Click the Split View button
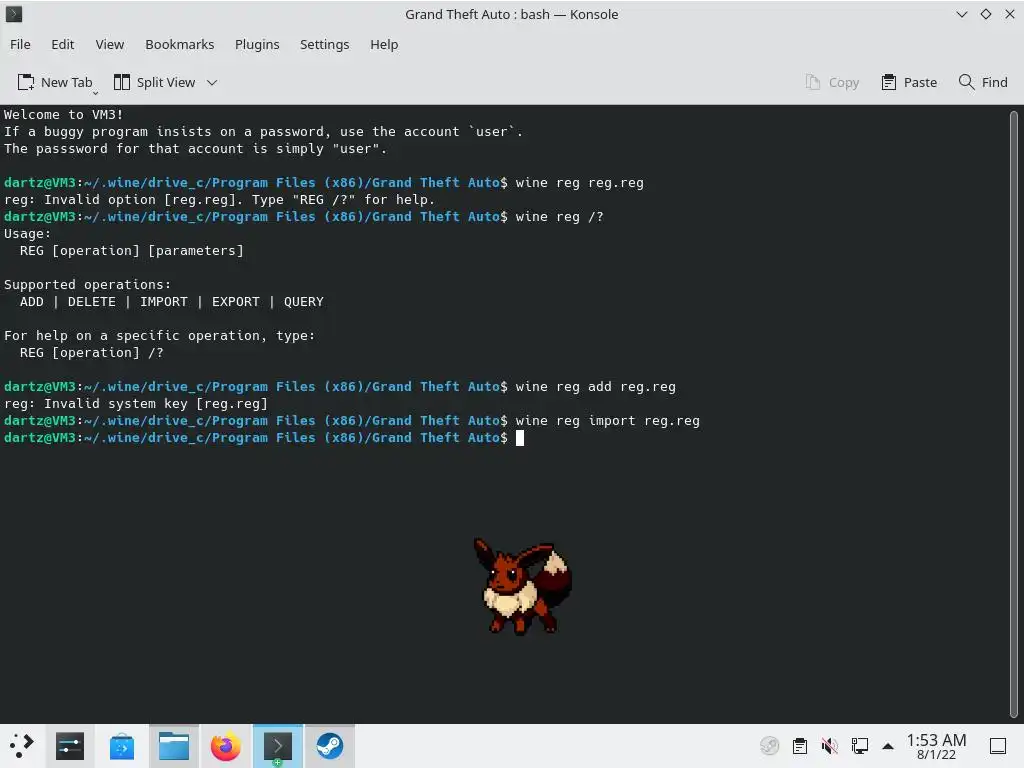Image resolution: width=1024 pixels, height=768 pixels. point(155,82)
